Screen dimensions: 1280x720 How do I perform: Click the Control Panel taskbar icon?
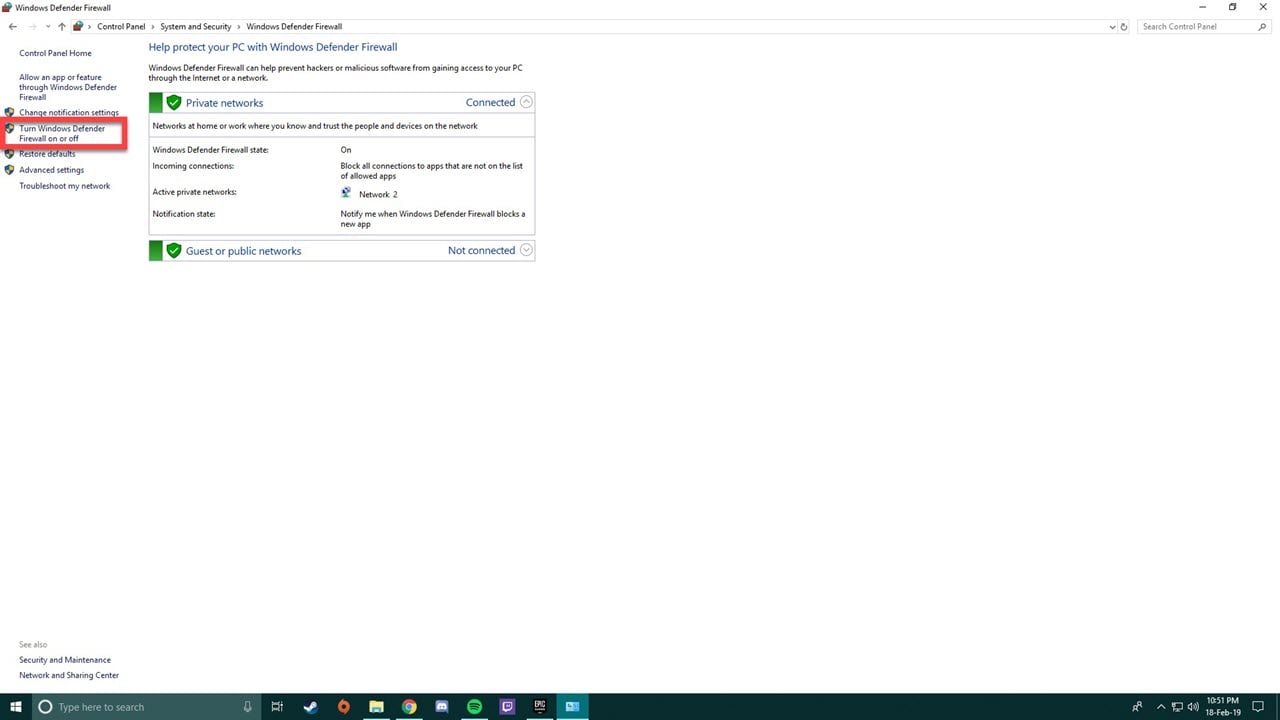[573, 706]
